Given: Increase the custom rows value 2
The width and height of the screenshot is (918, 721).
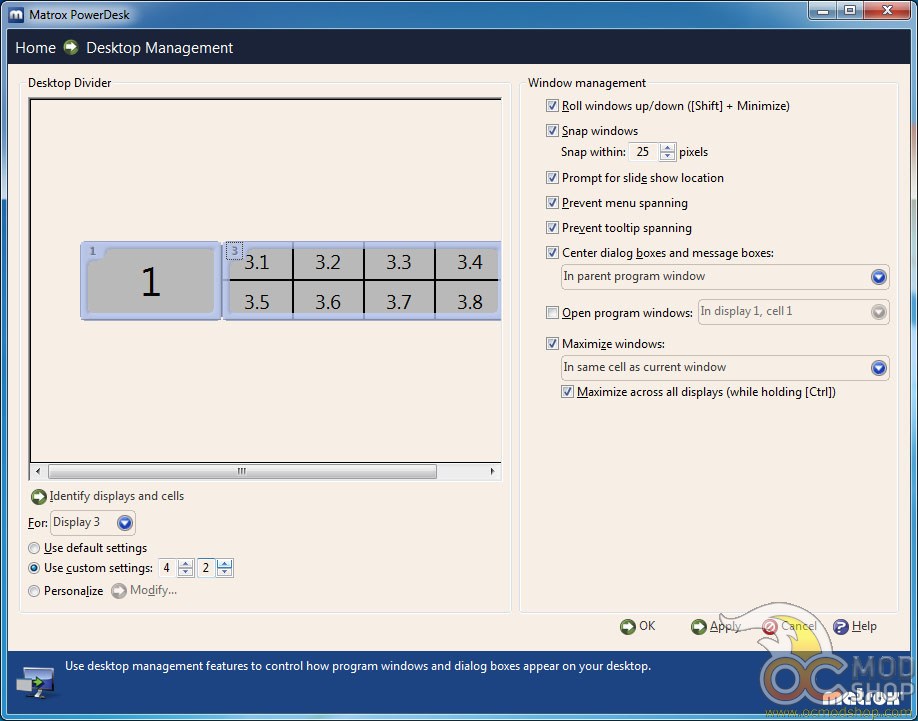Looking at the screenshot, I should click(224, 564).
